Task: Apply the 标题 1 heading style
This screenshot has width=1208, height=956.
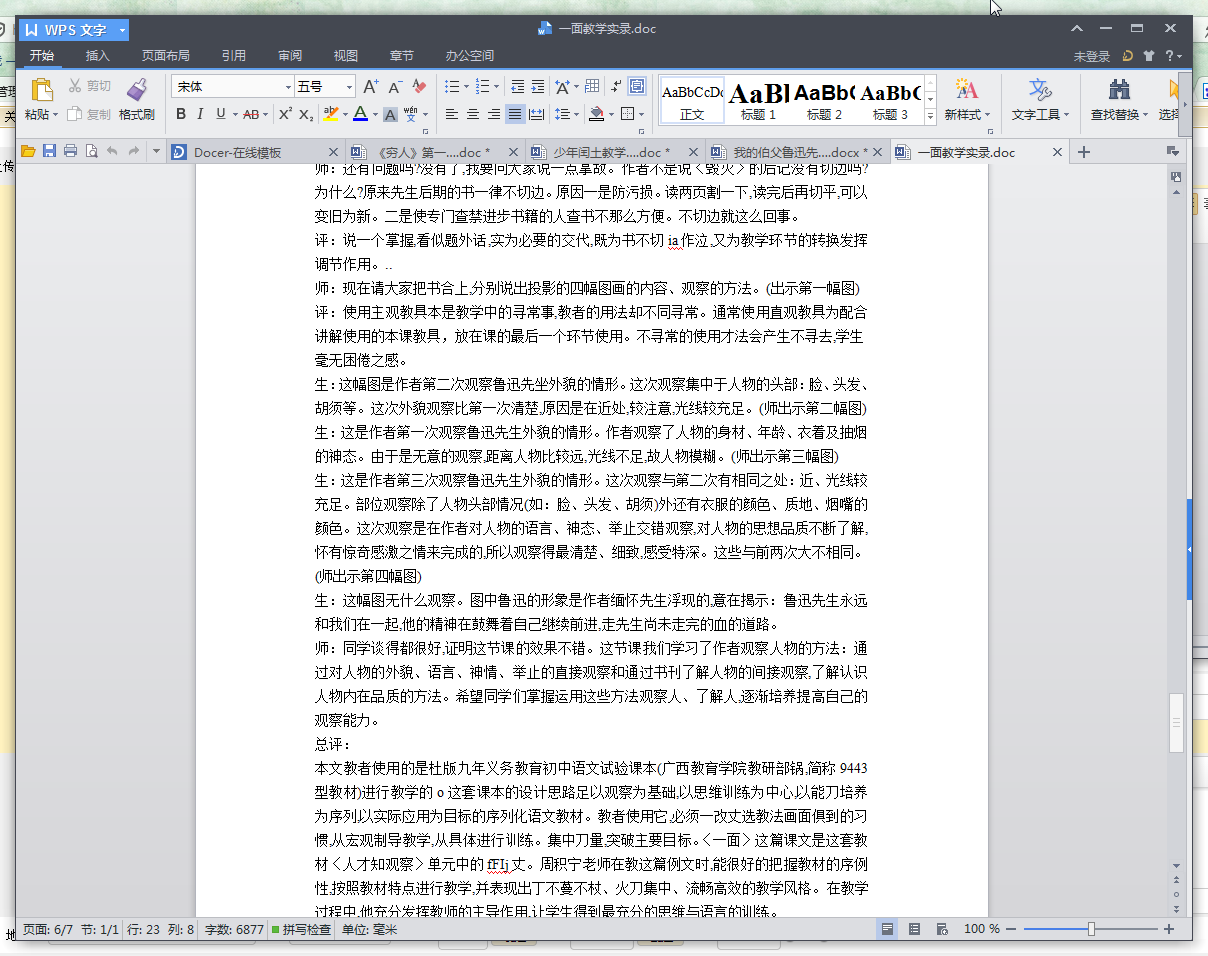Action: point(758,100)
